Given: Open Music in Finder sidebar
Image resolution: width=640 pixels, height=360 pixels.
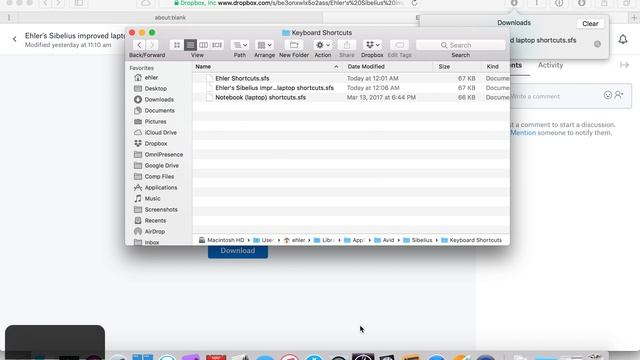Looking at the screenshot, I should point(152,199).
